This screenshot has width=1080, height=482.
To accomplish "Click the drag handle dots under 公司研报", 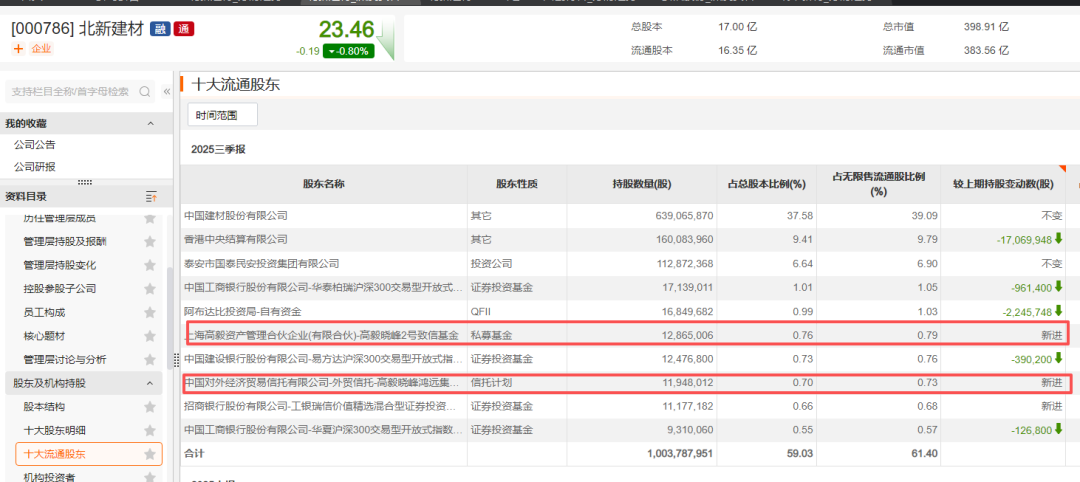I will (84, 182).
